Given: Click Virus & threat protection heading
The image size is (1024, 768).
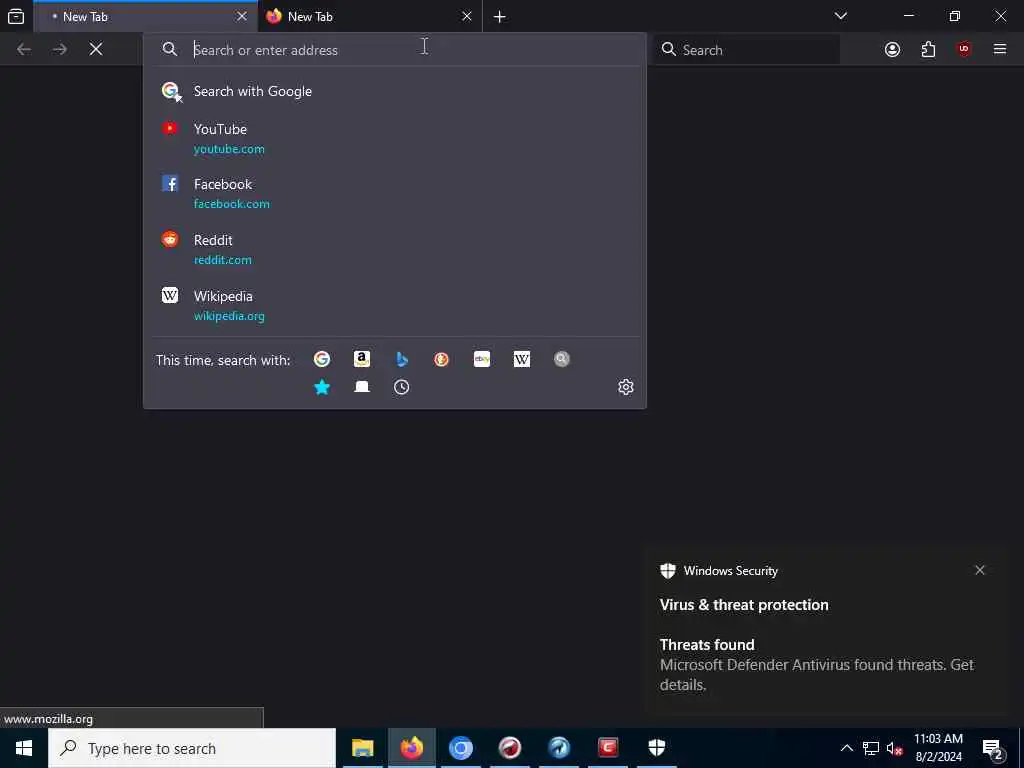Looking at the screenshot, I should [x=744, y=605].
